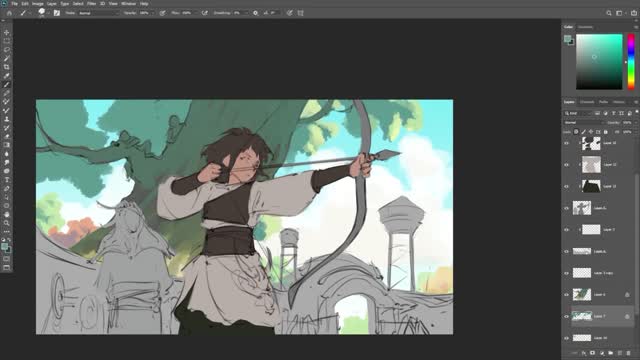Image resolution: width=640 pixels, height=360 pixels.
Task: Open the brush preset picker dropdown
Action: pos(48,13)
